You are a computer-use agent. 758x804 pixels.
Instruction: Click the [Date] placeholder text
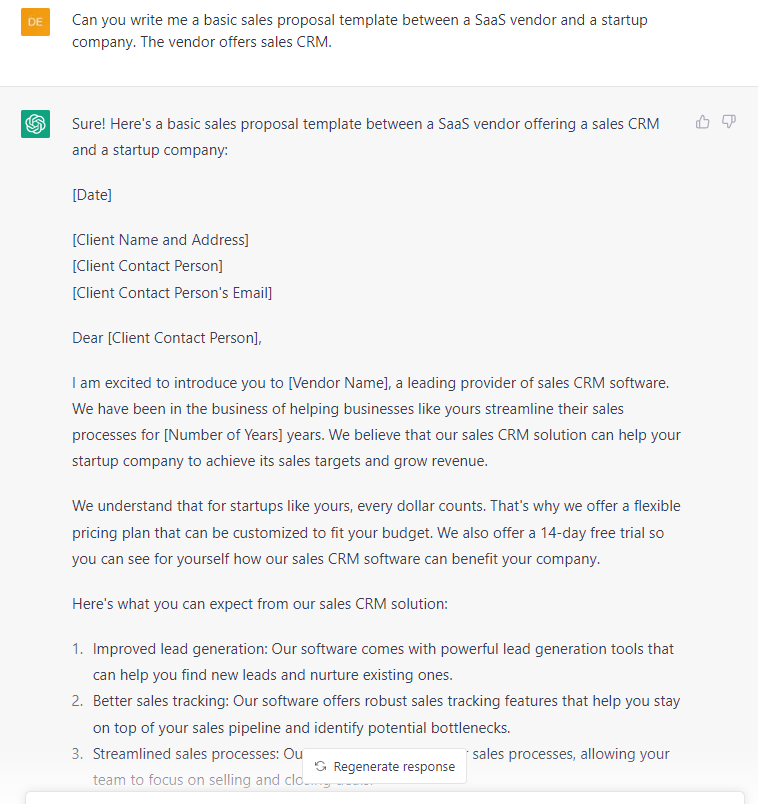tap(92, 195)
